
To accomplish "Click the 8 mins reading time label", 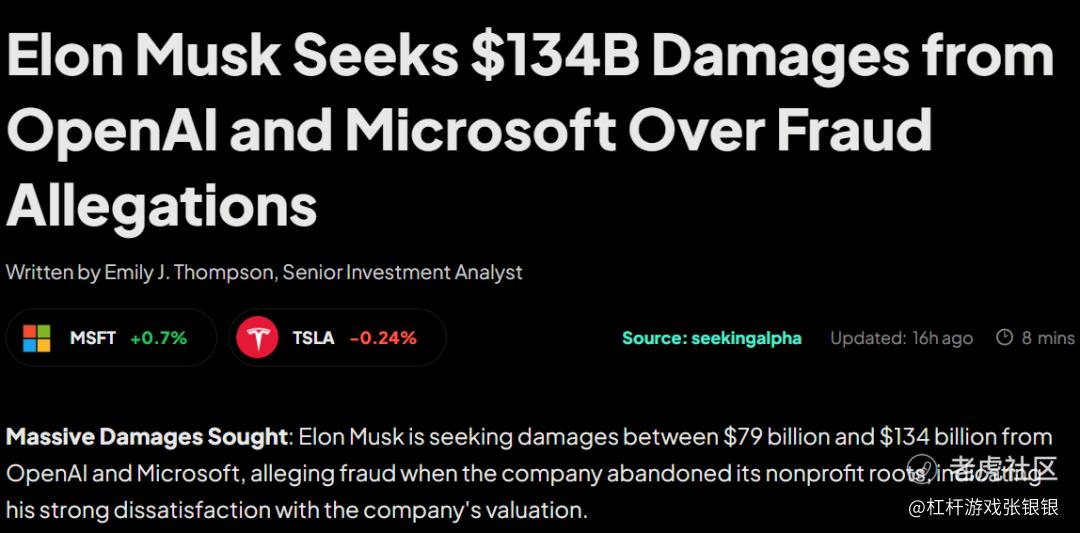I will pos(1048,338).
